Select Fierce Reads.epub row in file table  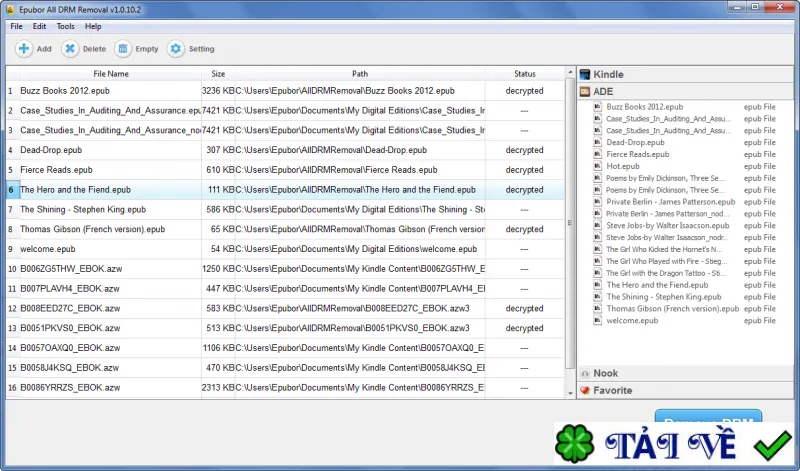pyautogui.click(x=285, y=170)
